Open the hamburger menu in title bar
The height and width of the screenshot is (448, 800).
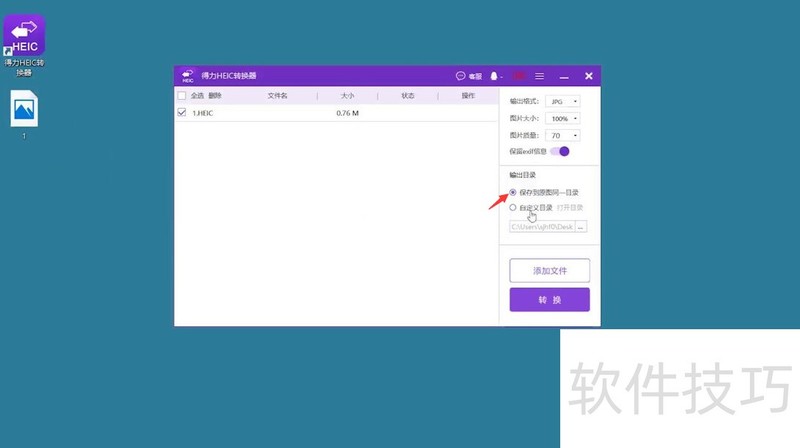point(540,76)
